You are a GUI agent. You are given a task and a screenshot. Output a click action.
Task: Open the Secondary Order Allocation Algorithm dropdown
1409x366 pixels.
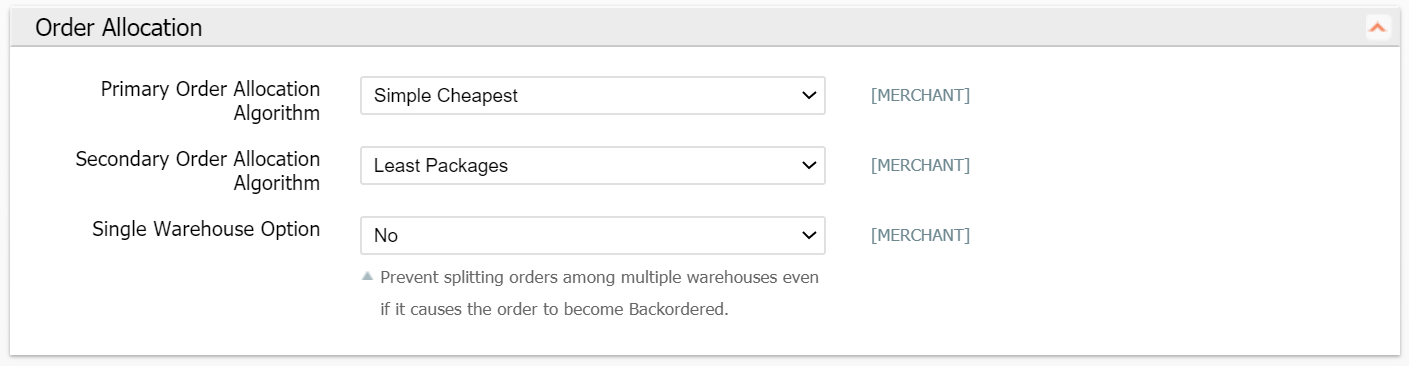[593, 166]
